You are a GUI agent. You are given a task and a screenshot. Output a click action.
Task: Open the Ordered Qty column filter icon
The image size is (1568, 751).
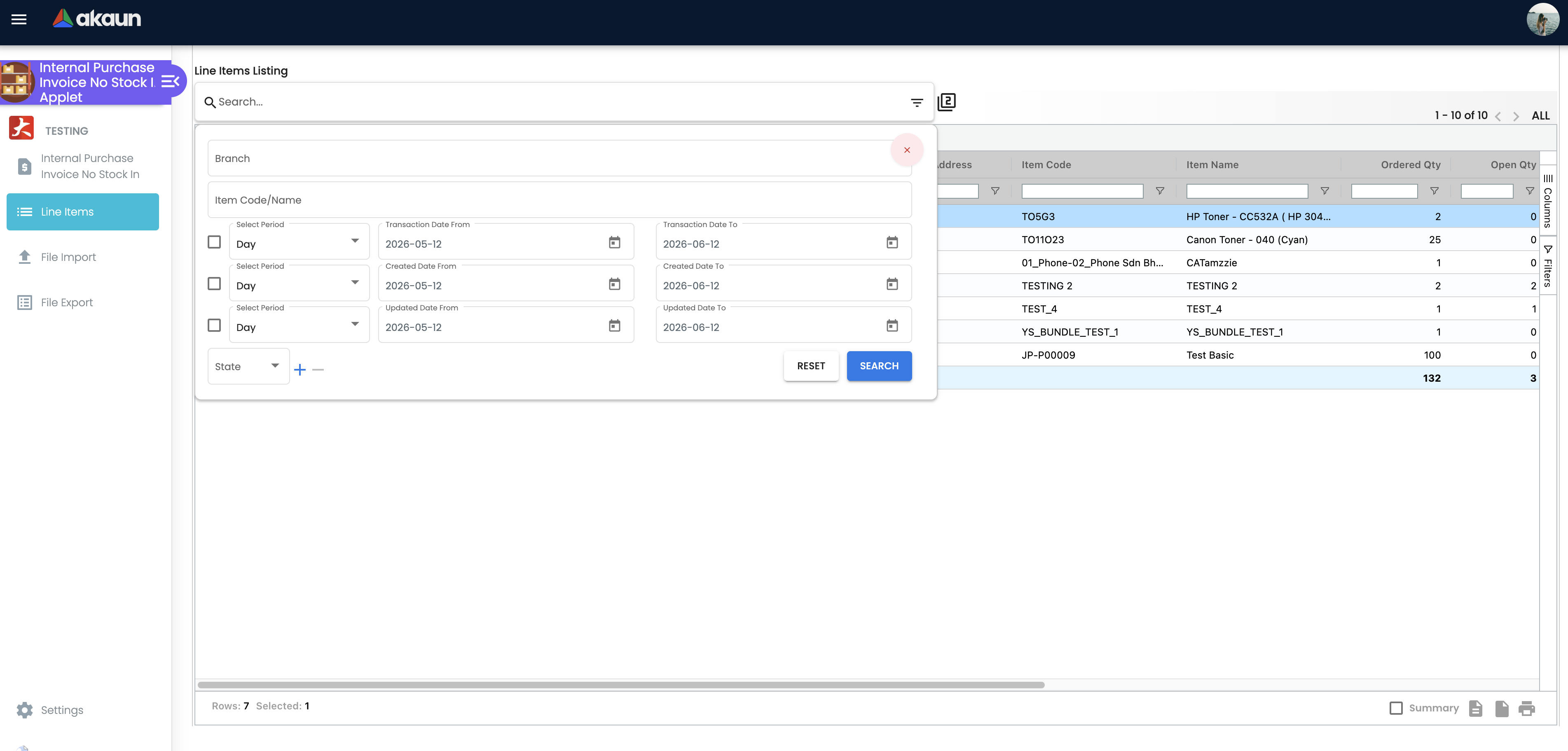tap(1435, 191)
